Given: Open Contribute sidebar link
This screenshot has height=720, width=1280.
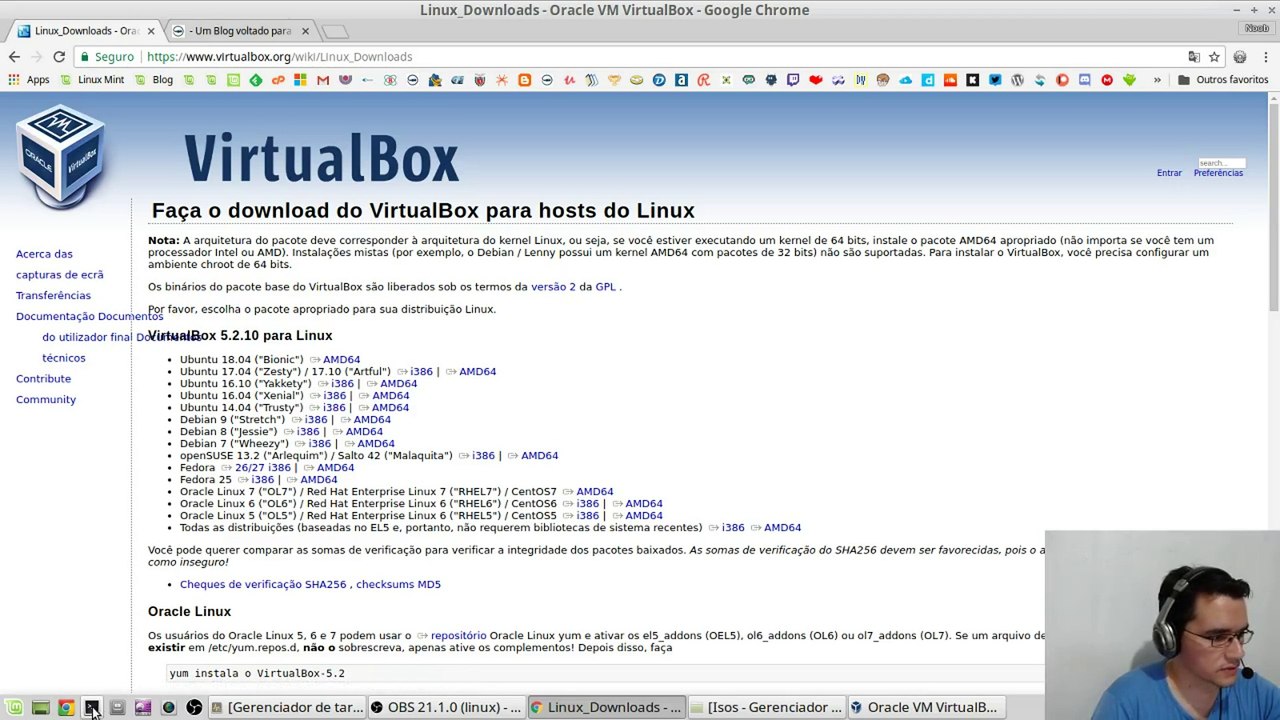Looking at the screenshot, I should pos(43,379).
